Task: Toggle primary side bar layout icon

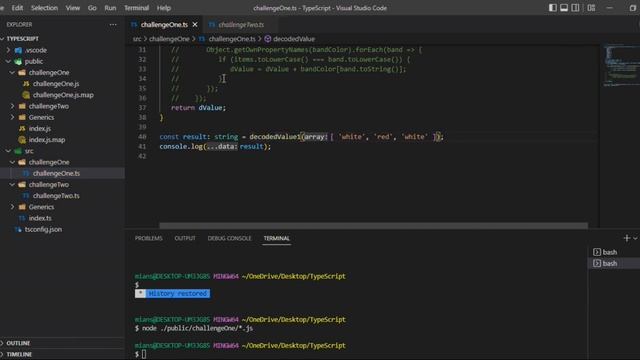Action: [553, 8]
